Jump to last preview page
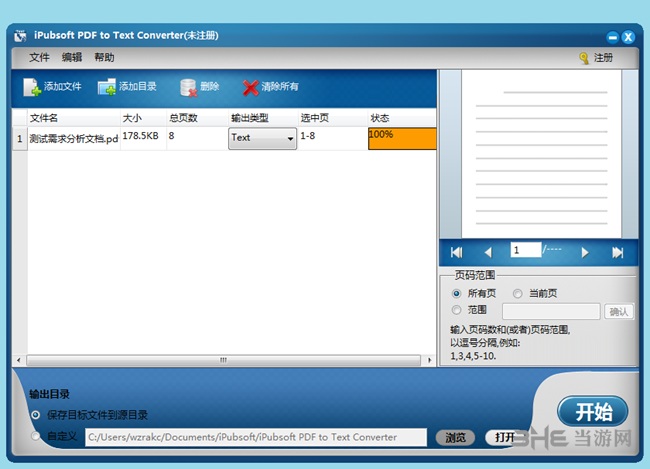The image size is (650, 469). (x=618, y=252)
